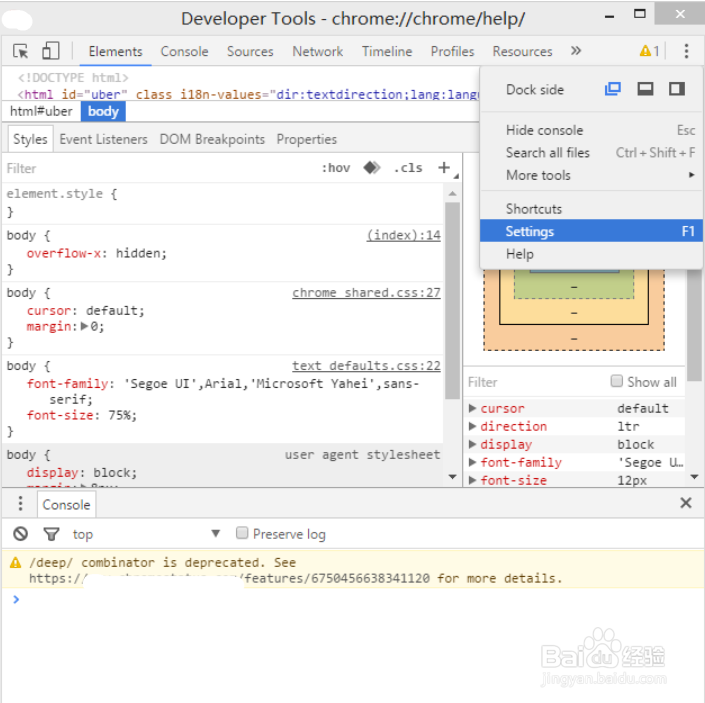Expand the display computed property
The image size is (705, 703).
click(472, 444)
